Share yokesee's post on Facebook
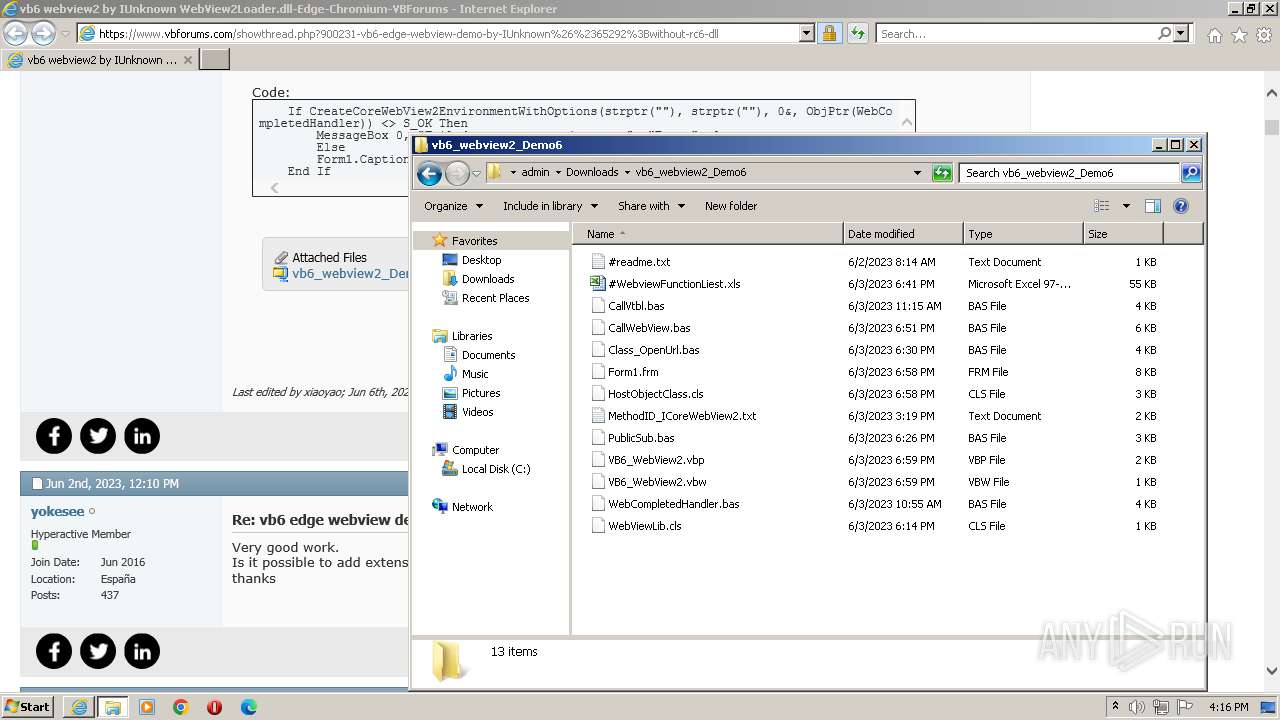This screenshot has height=720, width=1280. click(54, 651)
